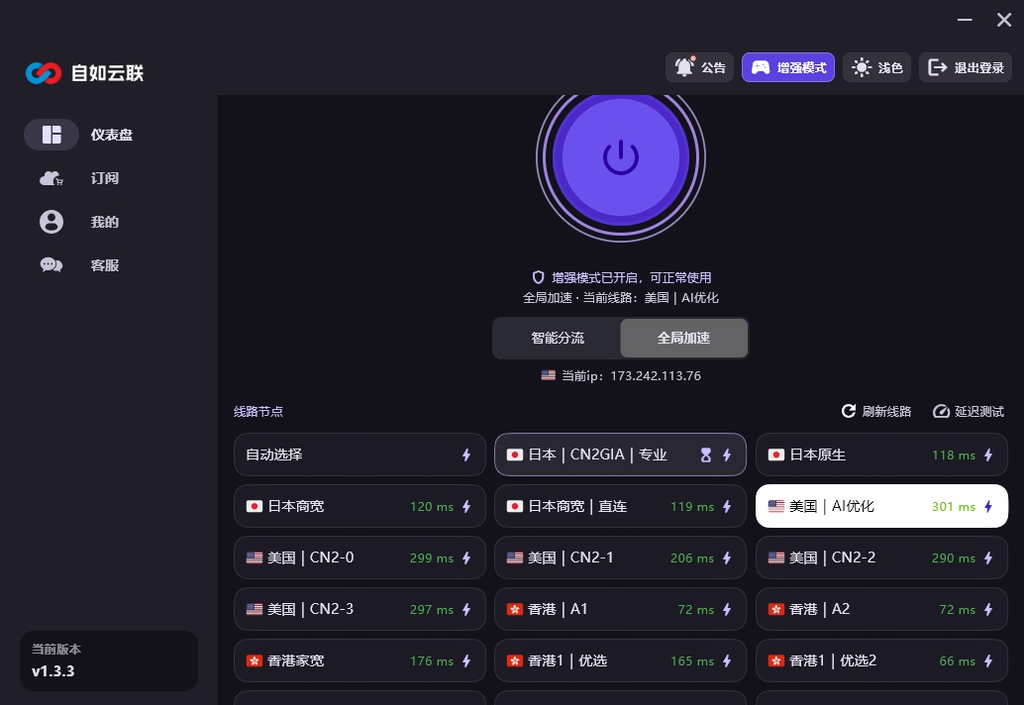The image size is (1024, 705).
Task: Click 刷新线路 button text
Action: (x=886, y=411)
